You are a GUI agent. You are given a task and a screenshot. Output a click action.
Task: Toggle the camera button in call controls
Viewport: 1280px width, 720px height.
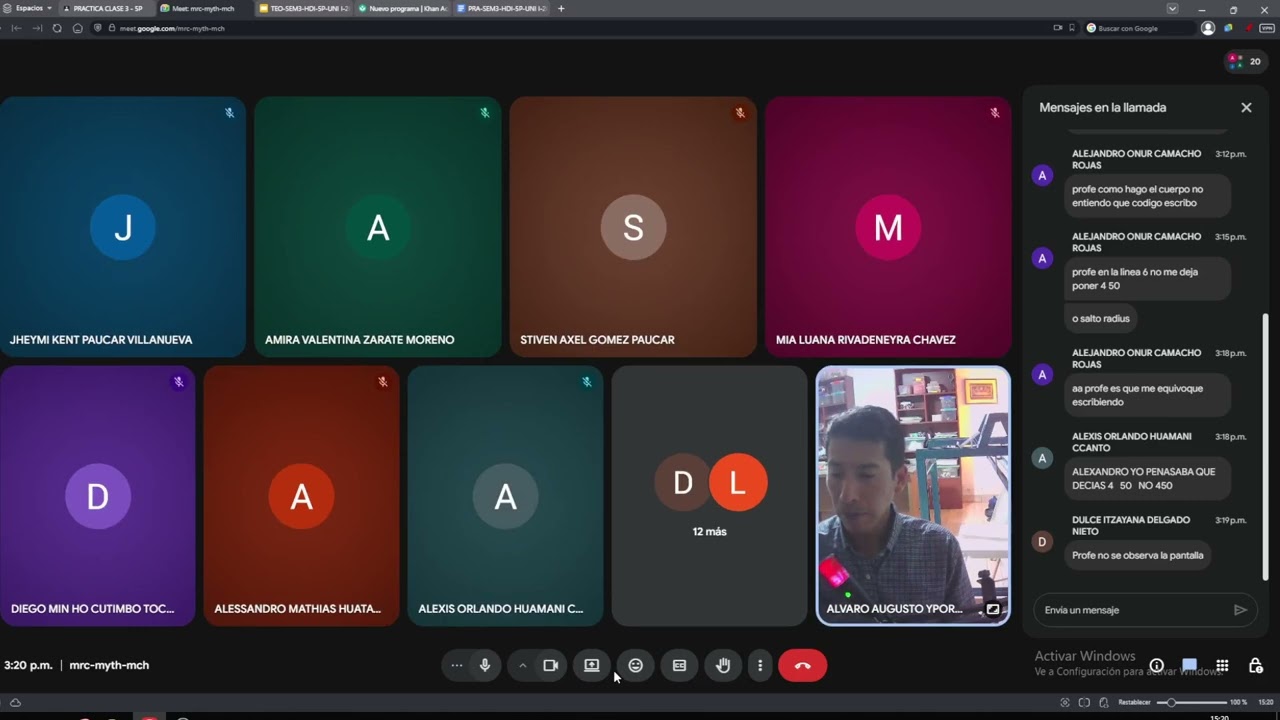click(550, 665)
